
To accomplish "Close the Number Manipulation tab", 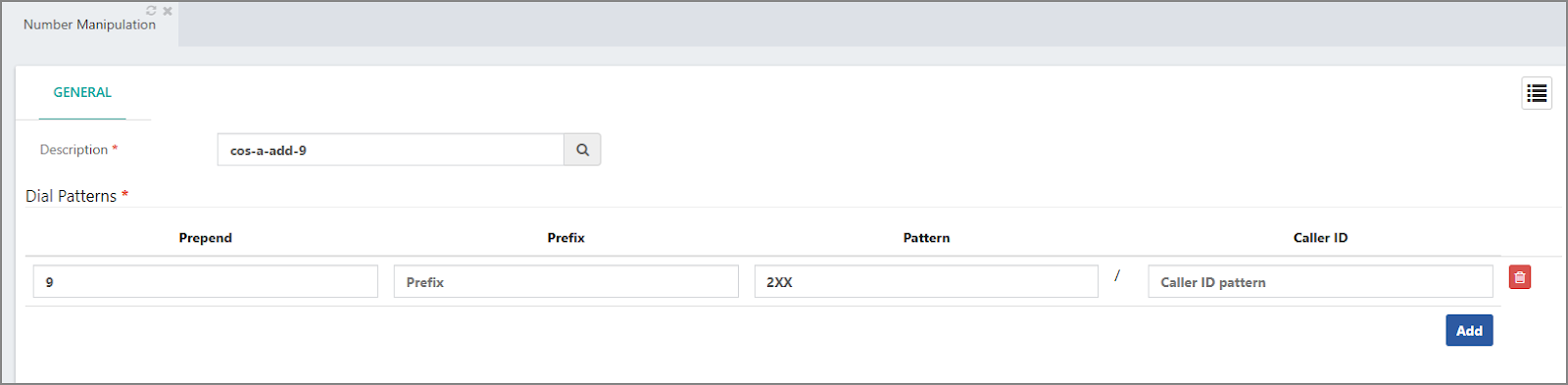I will 168,11.
